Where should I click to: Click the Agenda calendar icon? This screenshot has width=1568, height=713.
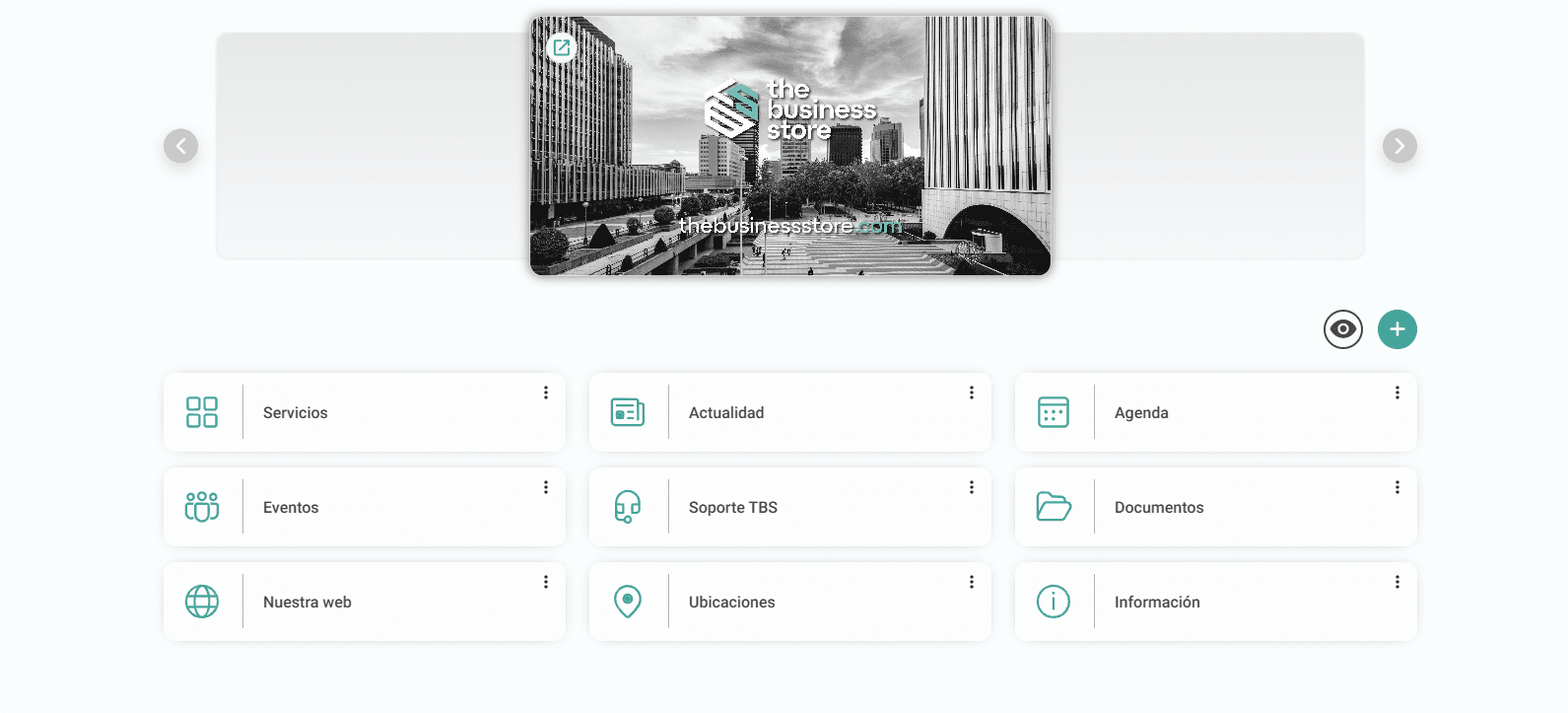pyautogui.click(x=1054, y=412)
